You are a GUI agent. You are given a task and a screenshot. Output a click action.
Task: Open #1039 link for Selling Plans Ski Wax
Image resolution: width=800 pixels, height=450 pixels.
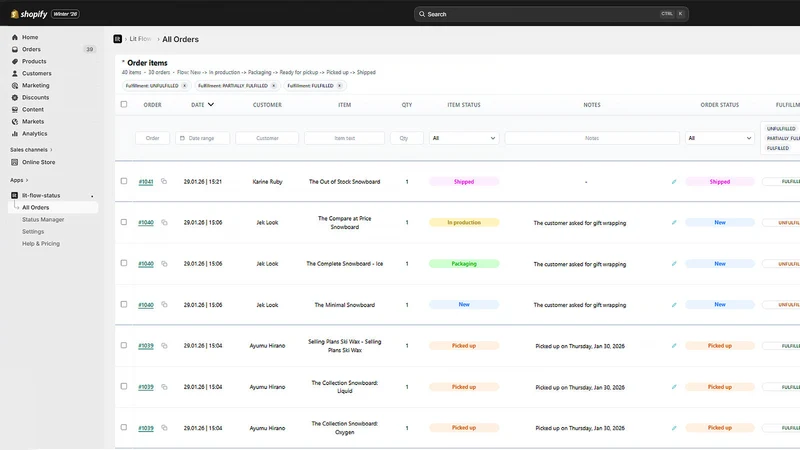click(146, 346)
